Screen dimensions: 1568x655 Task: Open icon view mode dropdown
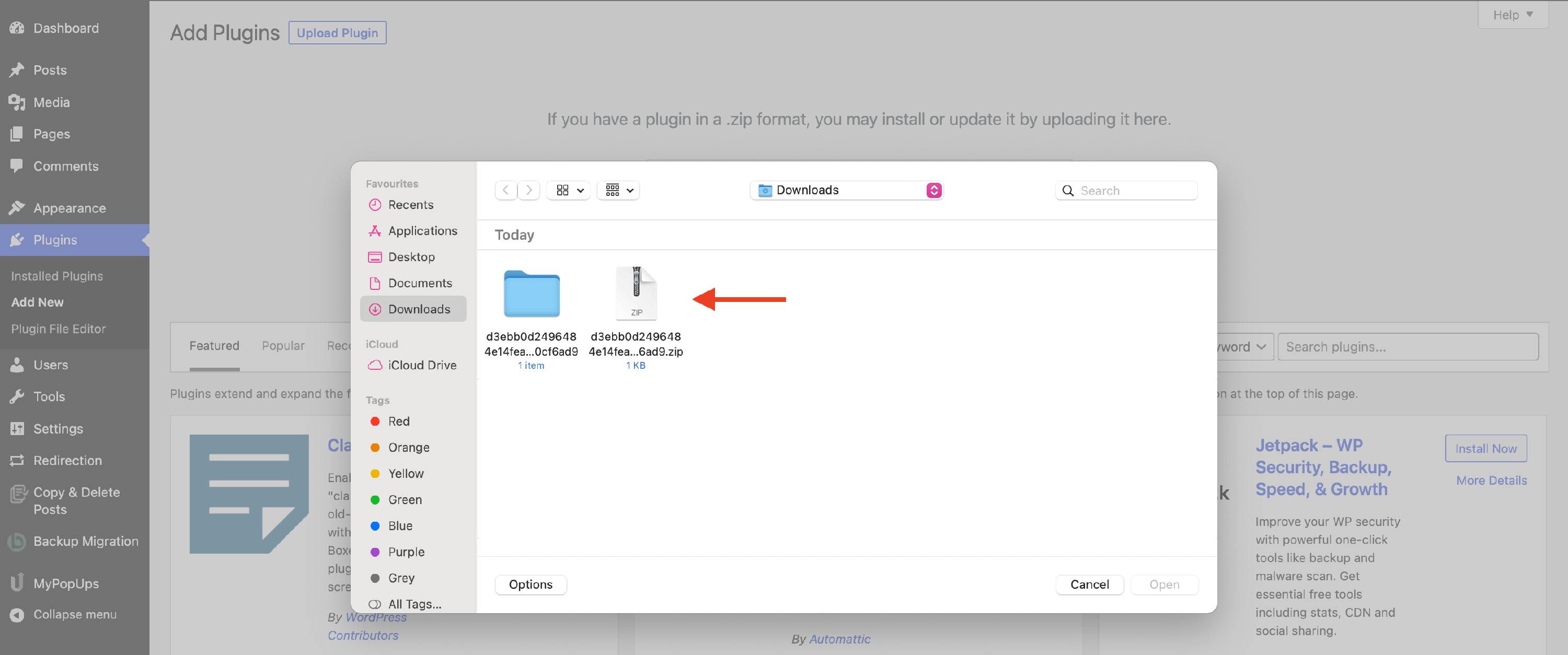(569, 190)
